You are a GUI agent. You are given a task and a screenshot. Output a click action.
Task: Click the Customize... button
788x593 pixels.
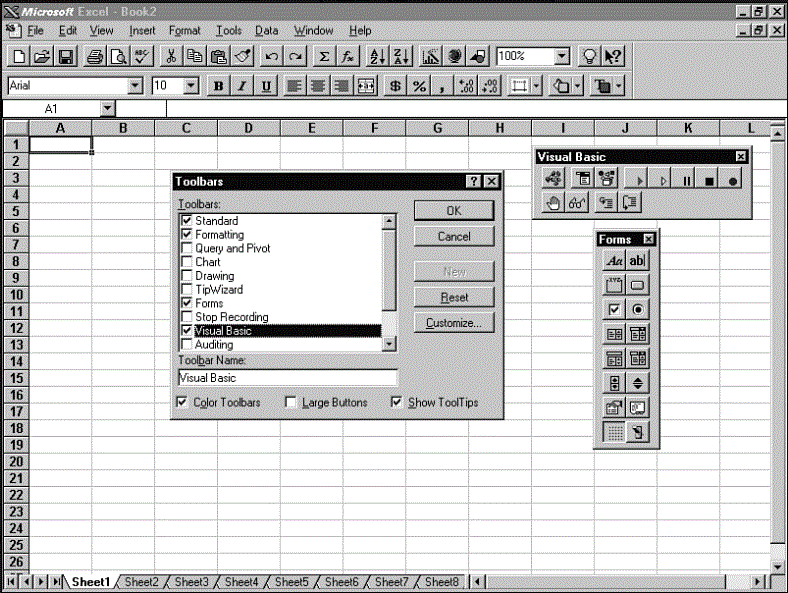[x=454, y=323]
